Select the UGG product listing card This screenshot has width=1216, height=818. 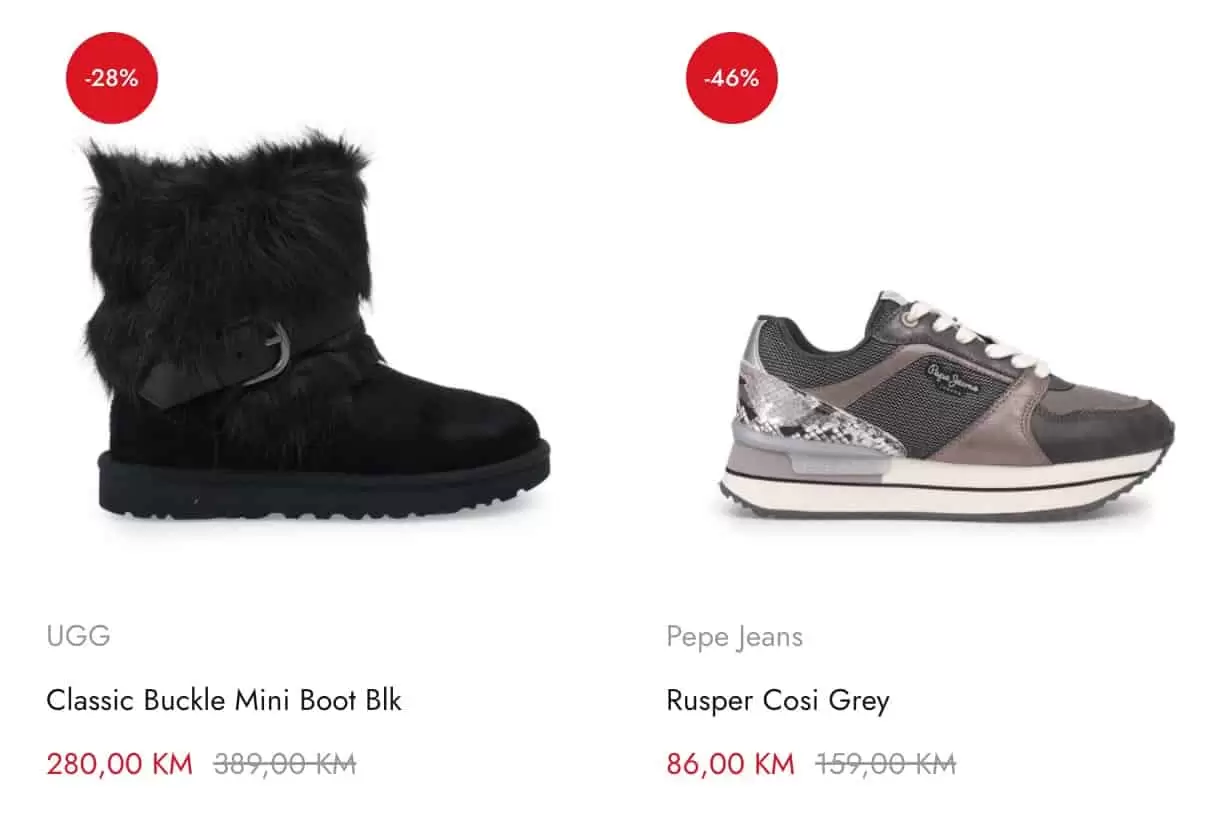coord(300,400)
